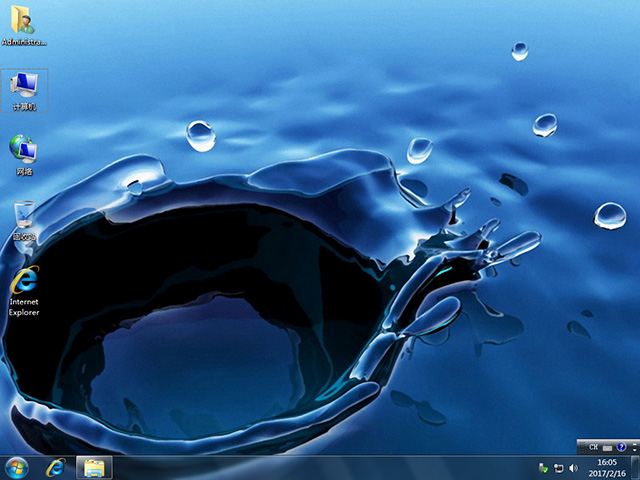The width and height of the screenshot is (640, 480).
Task: Select the Internet Explorer desktop shortcut
Action: tap(24, 291)
